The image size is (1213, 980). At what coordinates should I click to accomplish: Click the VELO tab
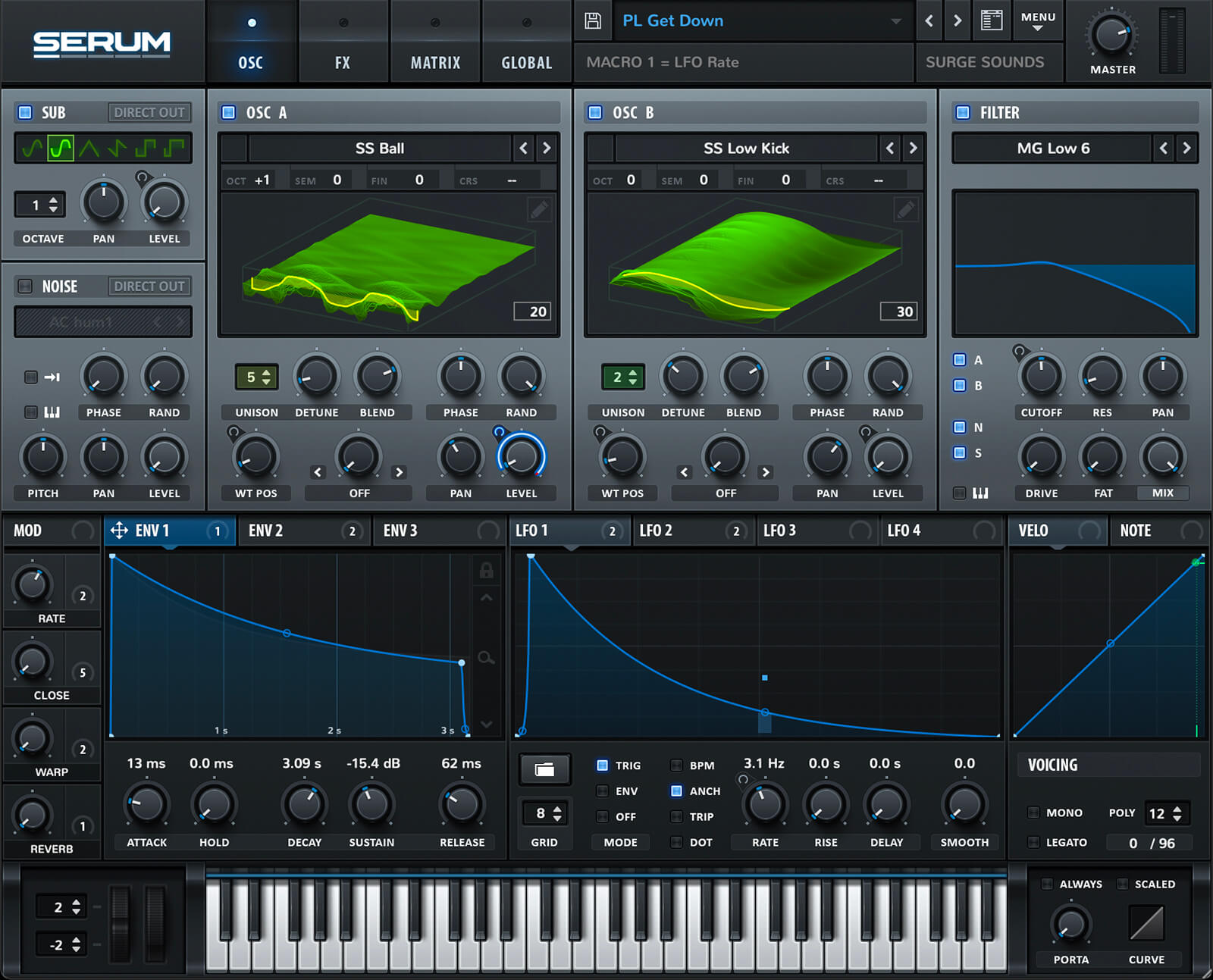[1058, 531]
